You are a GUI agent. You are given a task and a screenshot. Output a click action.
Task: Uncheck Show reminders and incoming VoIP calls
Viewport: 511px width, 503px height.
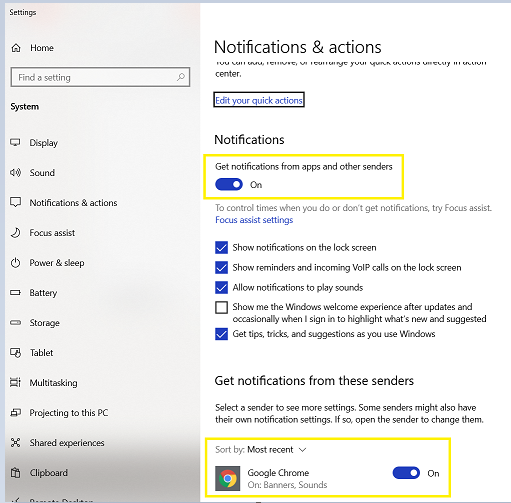[221, 267]
